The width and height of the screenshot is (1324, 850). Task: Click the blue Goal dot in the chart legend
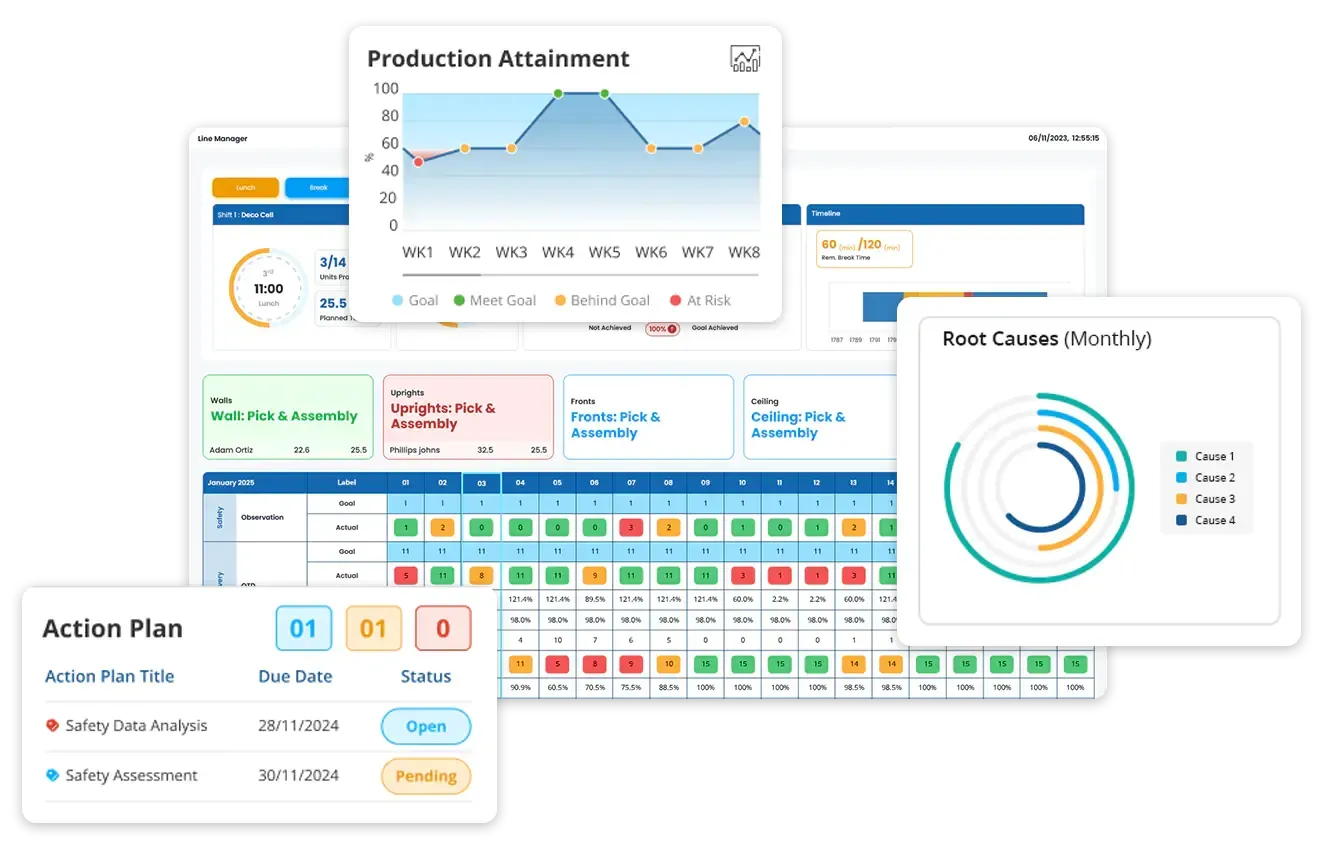click(x=397, y=300)
